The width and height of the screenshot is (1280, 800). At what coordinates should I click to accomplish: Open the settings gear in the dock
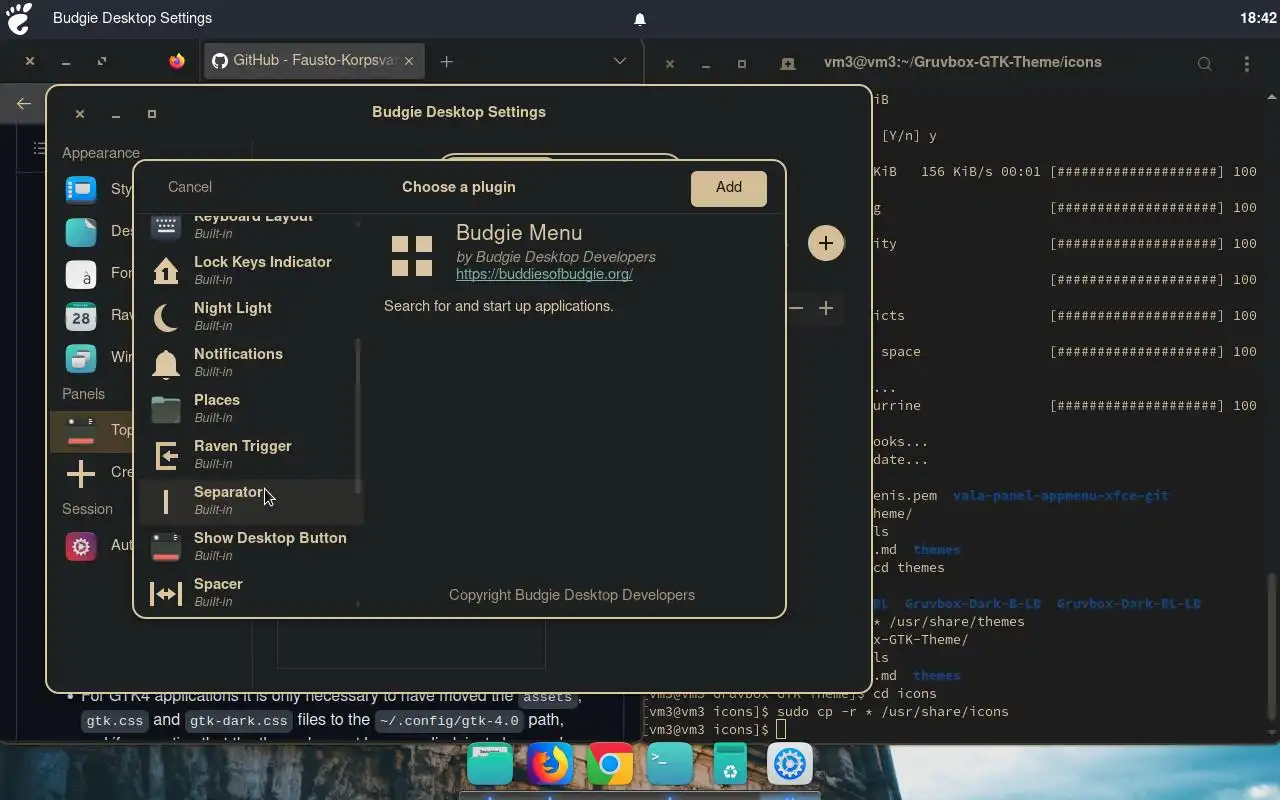790,766
